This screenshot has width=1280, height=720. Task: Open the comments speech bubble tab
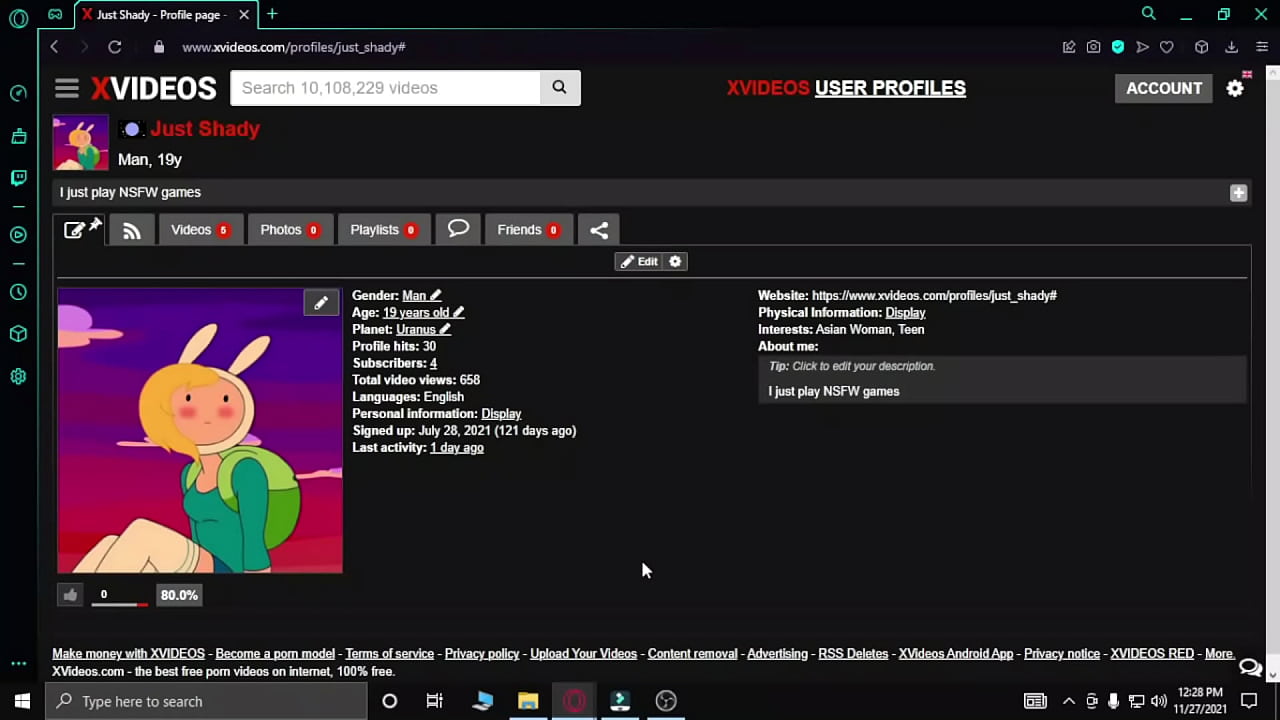pos(458,229)
